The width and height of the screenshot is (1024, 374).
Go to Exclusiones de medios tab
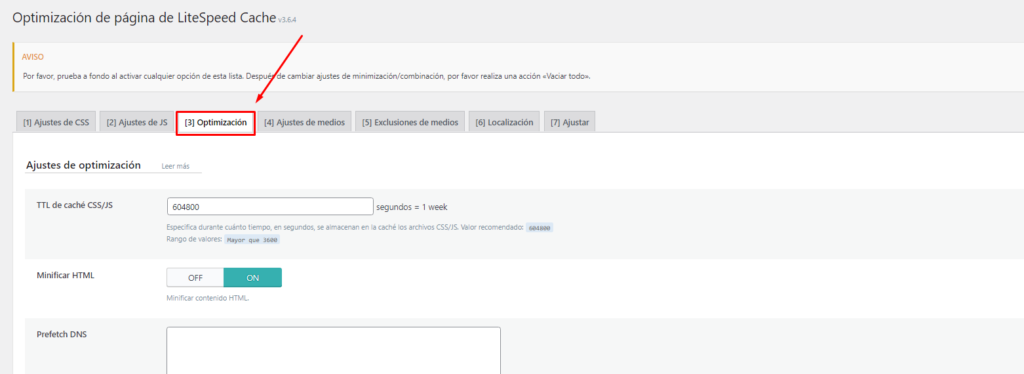click(410, 122)
